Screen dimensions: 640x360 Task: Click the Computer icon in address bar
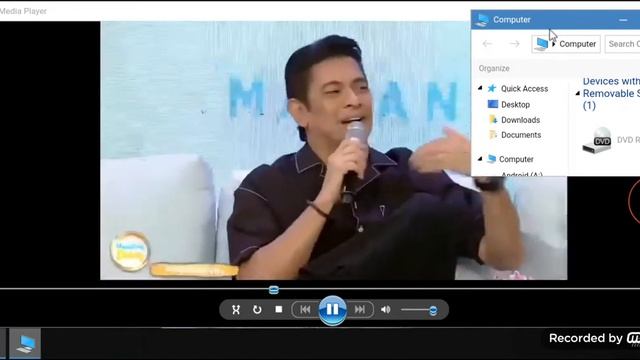pyautogui.click(x=542, y=44)
